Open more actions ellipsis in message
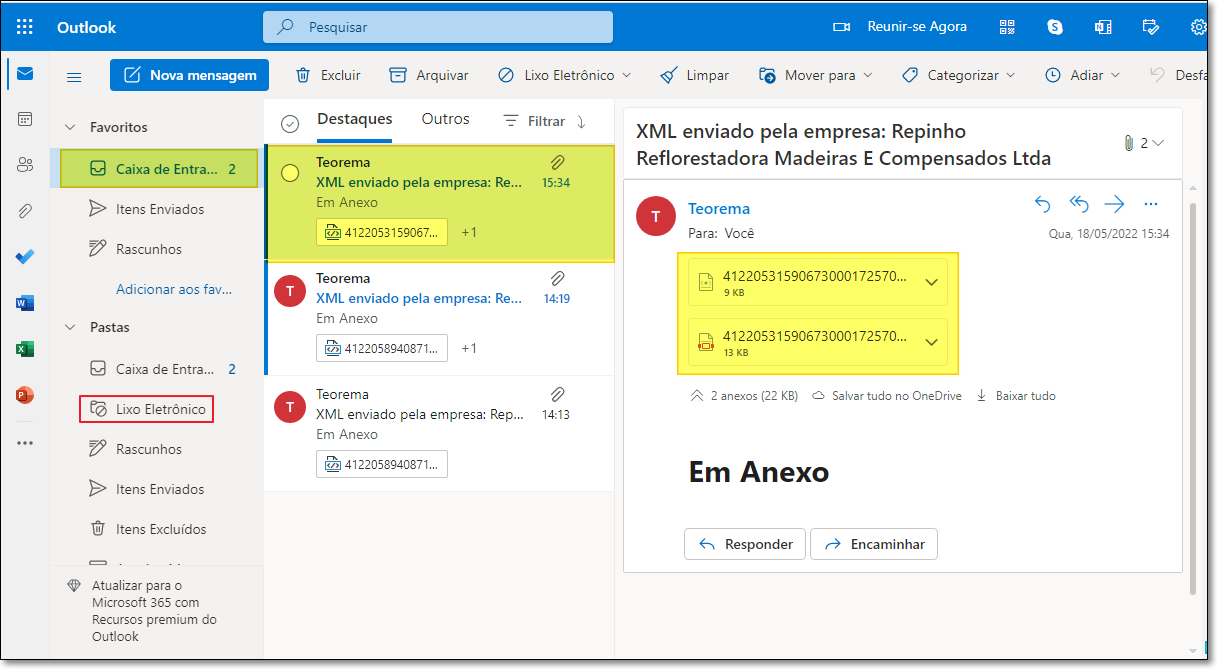Image resolution: width=1217 pixels, height=669 pixels. 1151,204
